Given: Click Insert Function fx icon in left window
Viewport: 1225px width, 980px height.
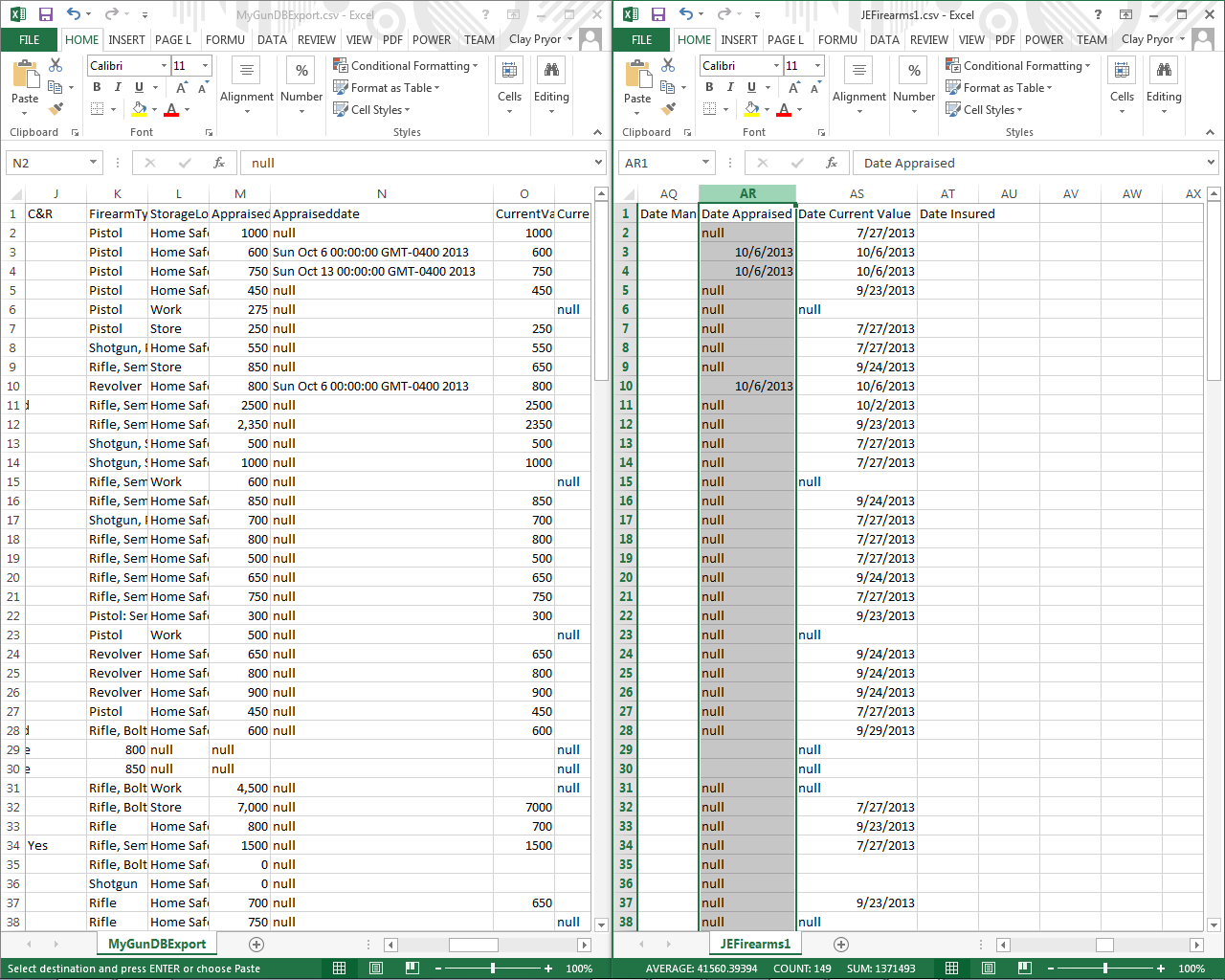Looking at the screenshot, I should 219,163.
